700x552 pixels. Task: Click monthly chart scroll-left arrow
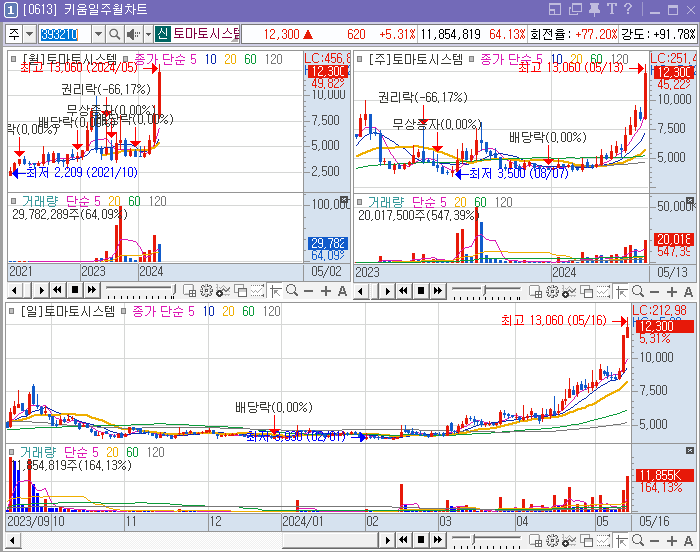[x=14, y=291]
